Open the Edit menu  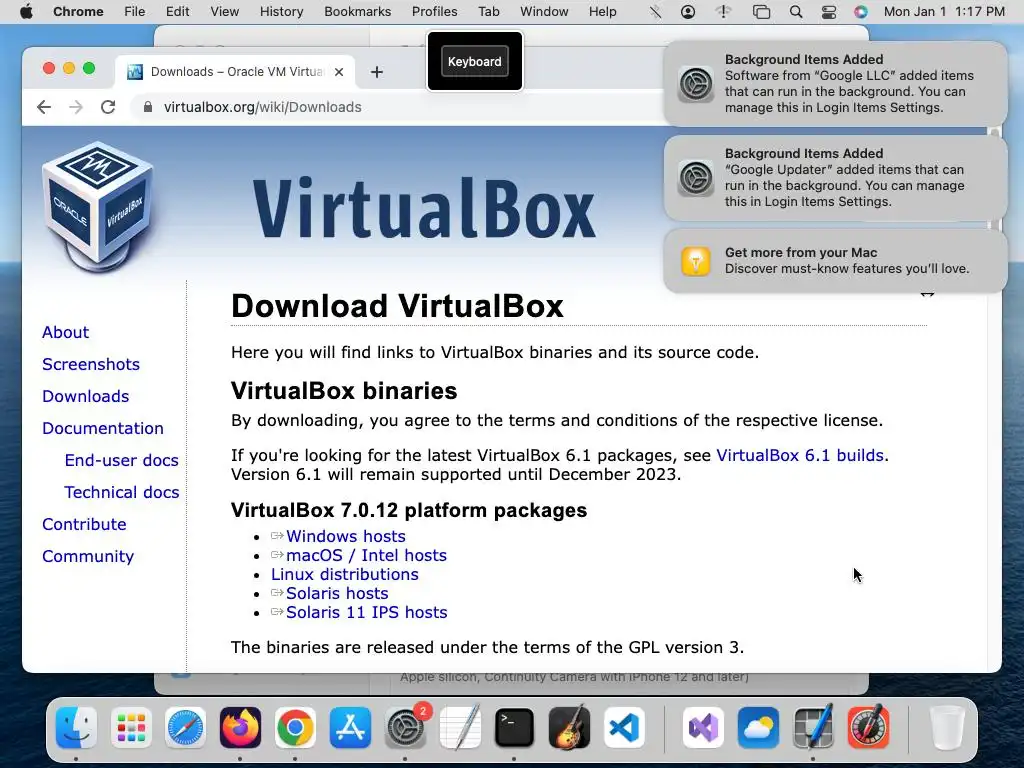[178, 12]
